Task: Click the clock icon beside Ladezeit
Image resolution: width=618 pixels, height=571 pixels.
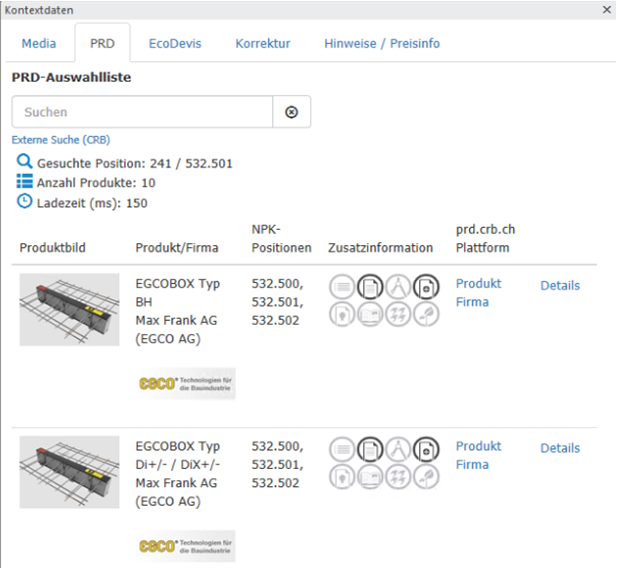Action: coord(24,201)
